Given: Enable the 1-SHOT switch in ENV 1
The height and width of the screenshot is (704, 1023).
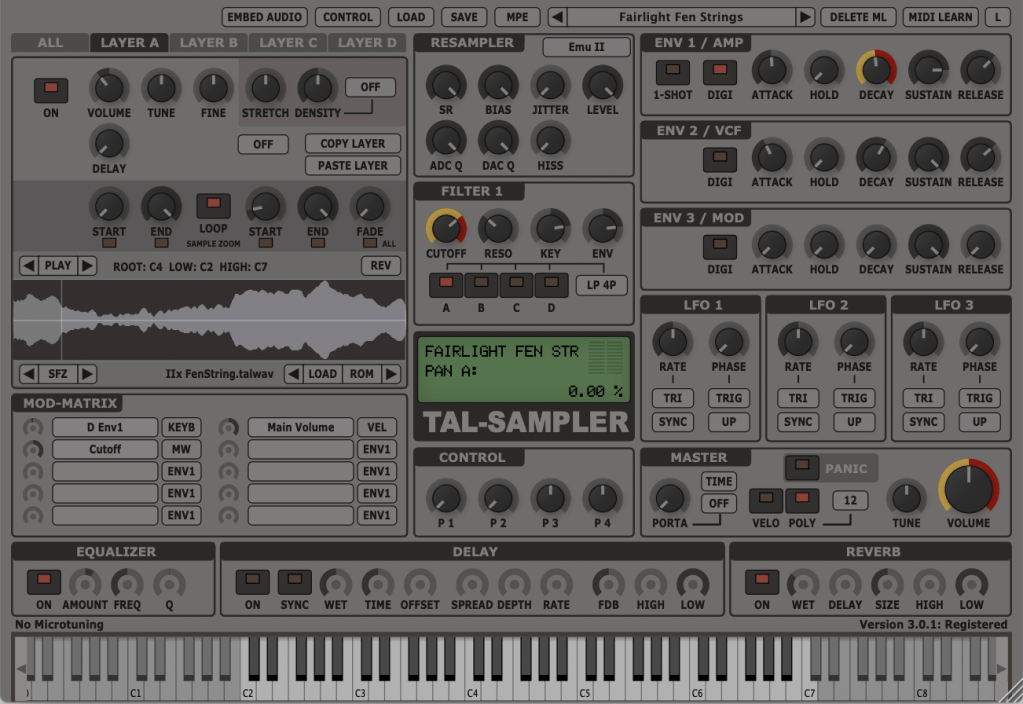Looking at the screenshot, I should click(x=672, y=72).
